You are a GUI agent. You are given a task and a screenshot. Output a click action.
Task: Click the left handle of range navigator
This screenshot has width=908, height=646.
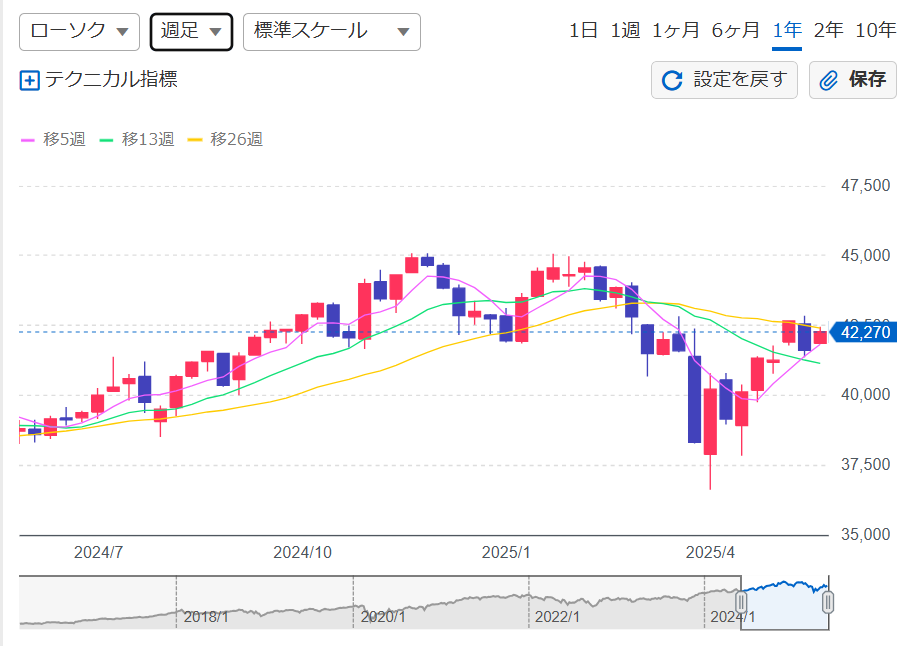tap(741, 602)
